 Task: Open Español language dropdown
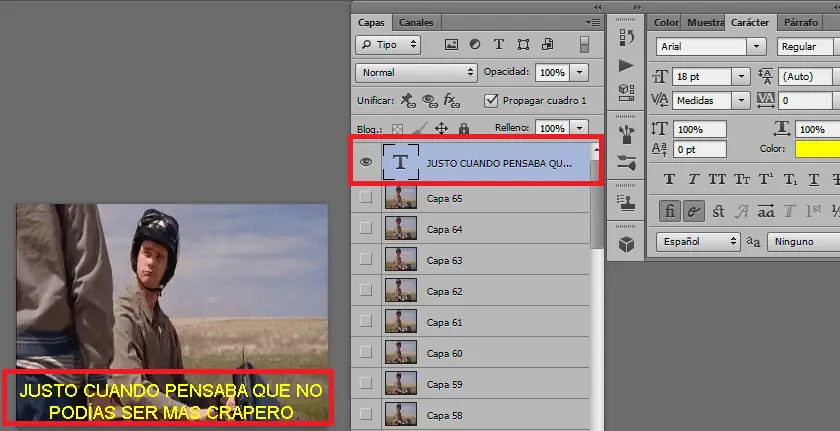click(x=698, y=241)
